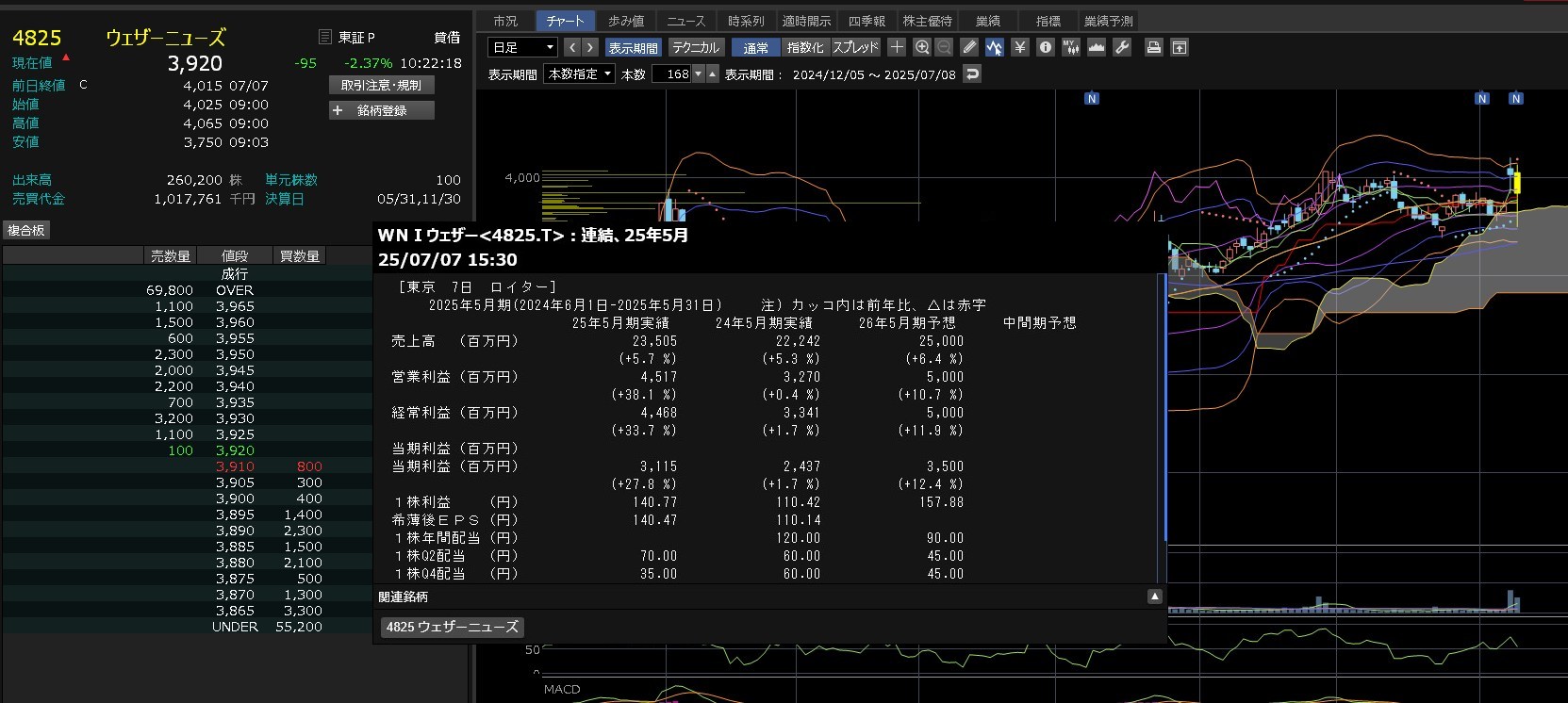Open the 四季報 tab
The width and height of the screenshot is (1568, 703).
coord(867,21)
